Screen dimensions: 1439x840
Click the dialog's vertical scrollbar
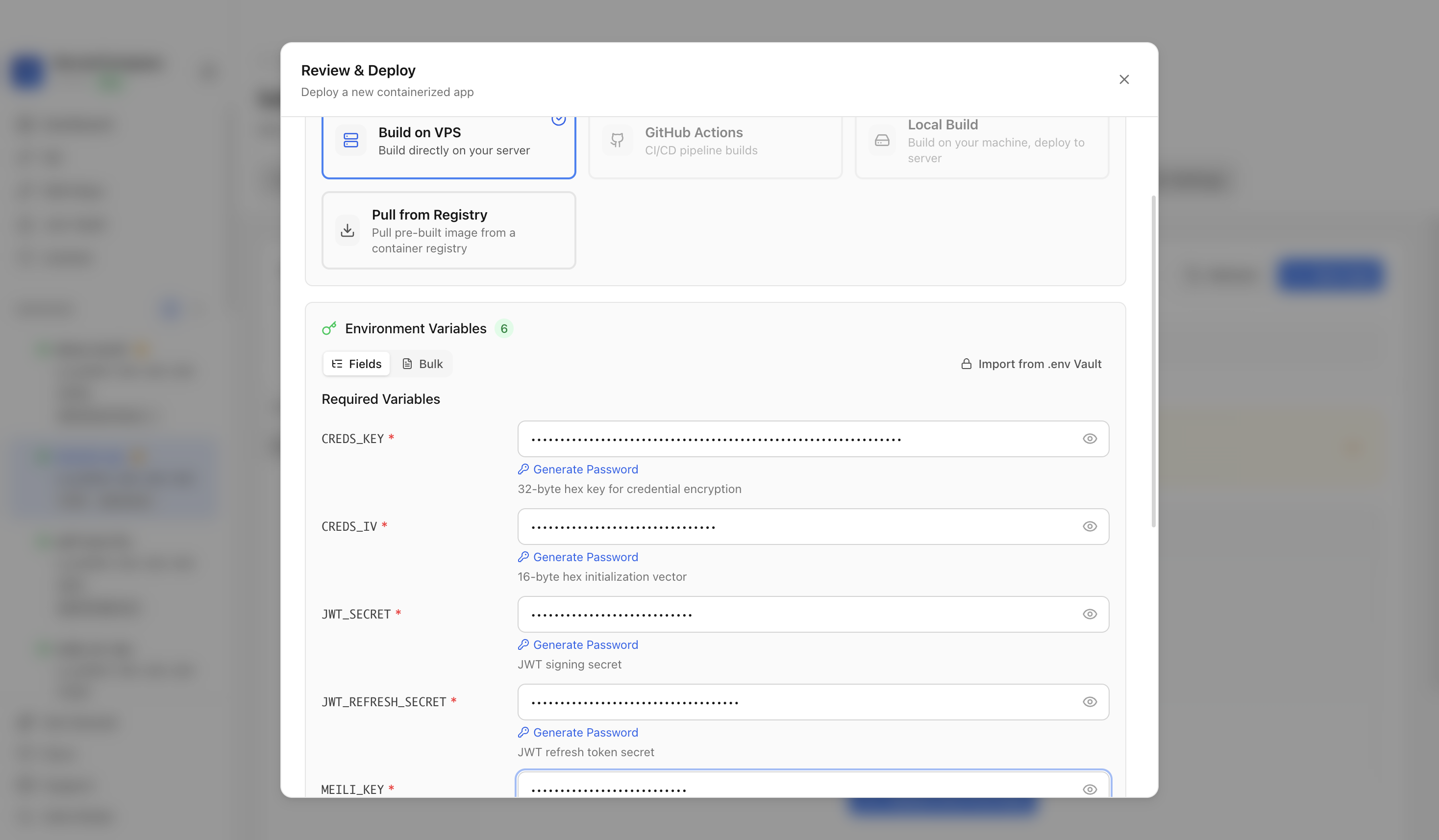coord(1153,361)
